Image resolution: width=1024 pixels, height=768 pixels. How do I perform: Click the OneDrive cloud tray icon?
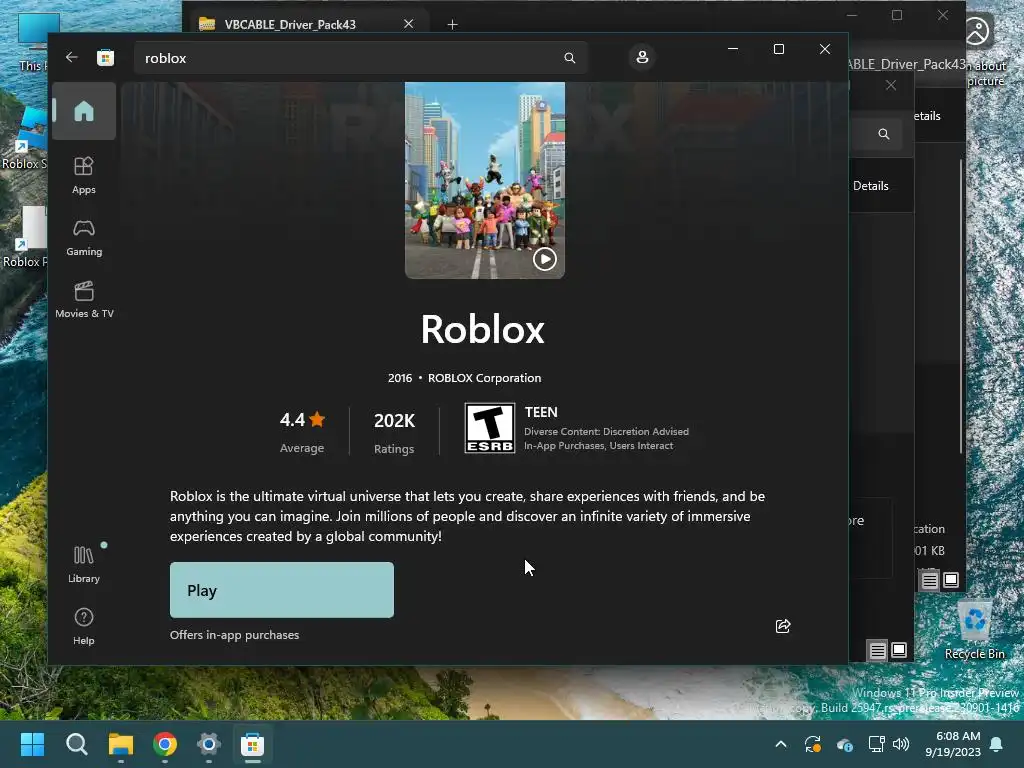[844, 744]
